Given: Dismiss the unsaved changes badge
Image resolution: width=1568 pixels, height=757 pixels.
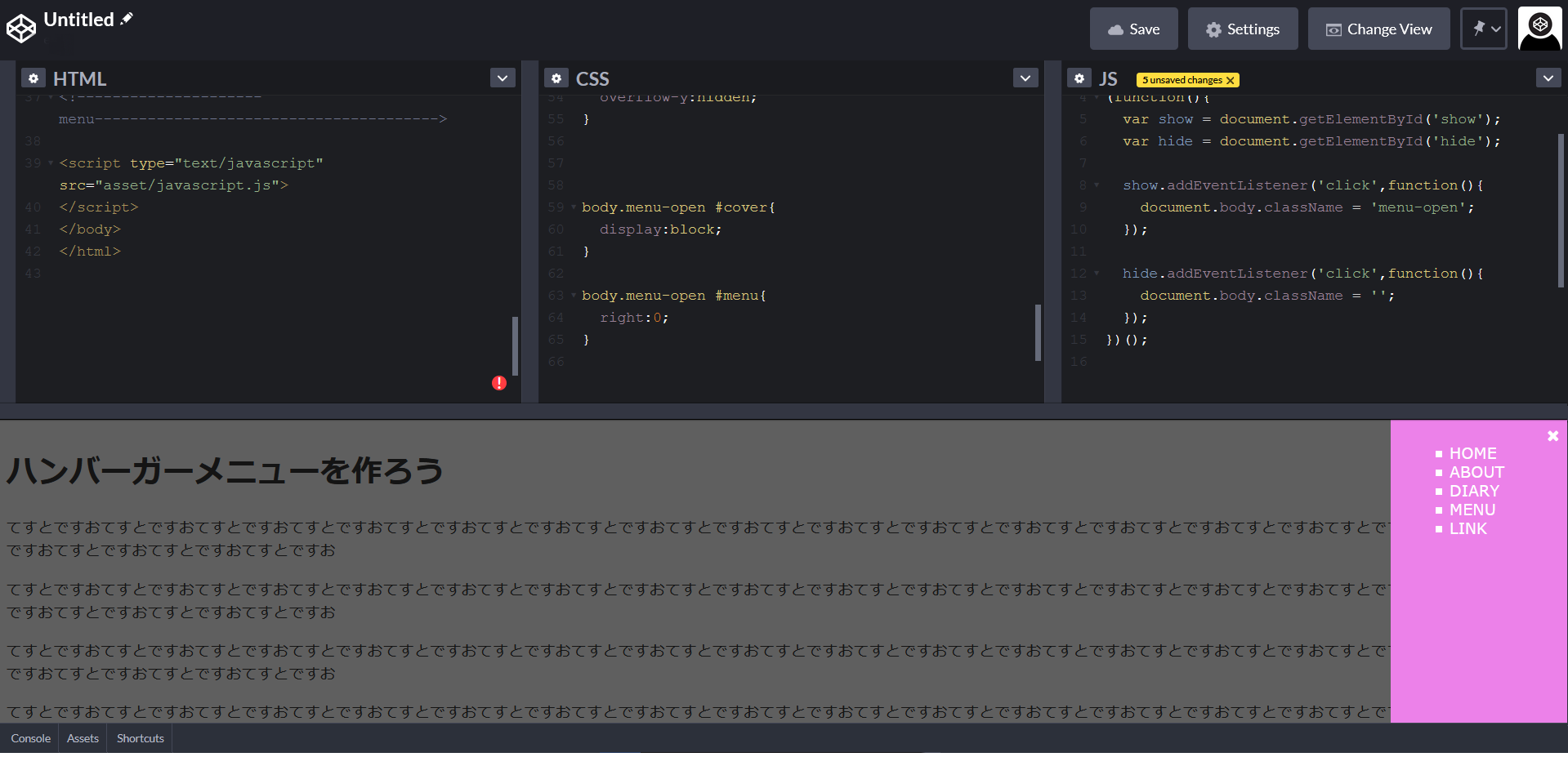Looking at the screenshot, I should point(1230,80).
